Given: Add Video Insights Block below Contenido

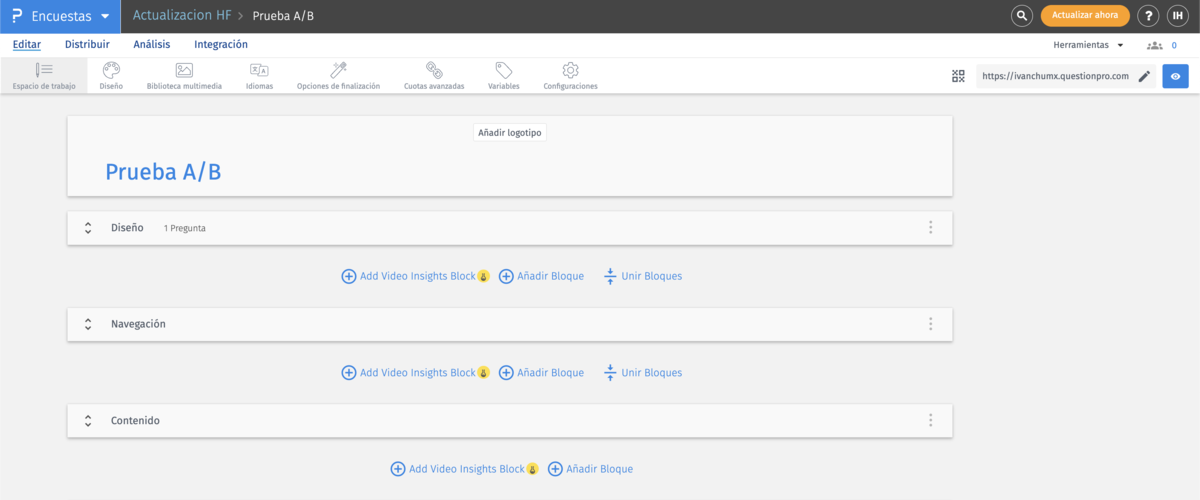Looking at the screenshot, I should click(464, 469).
